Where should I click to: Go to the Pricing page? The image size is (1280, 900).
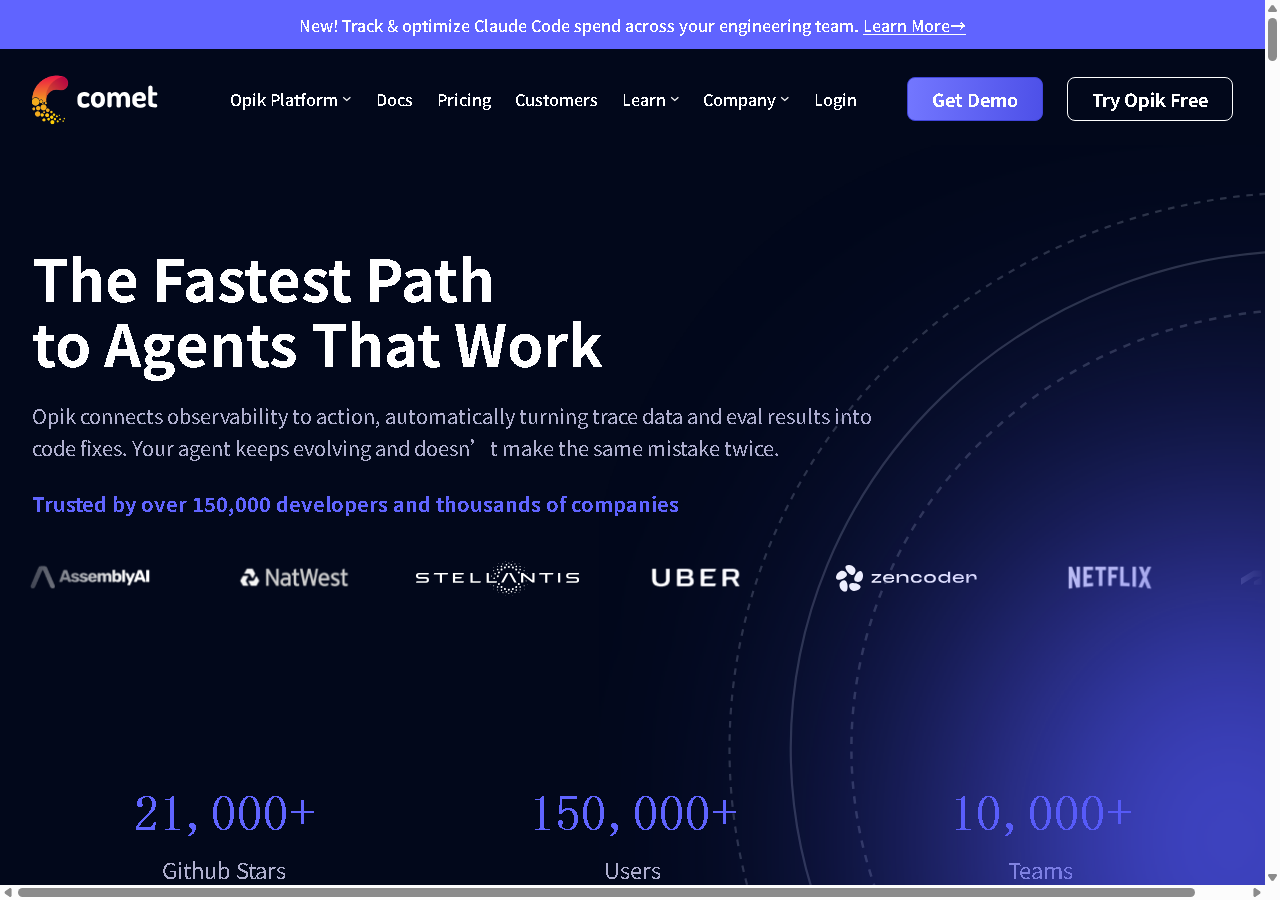coord(464,100)
